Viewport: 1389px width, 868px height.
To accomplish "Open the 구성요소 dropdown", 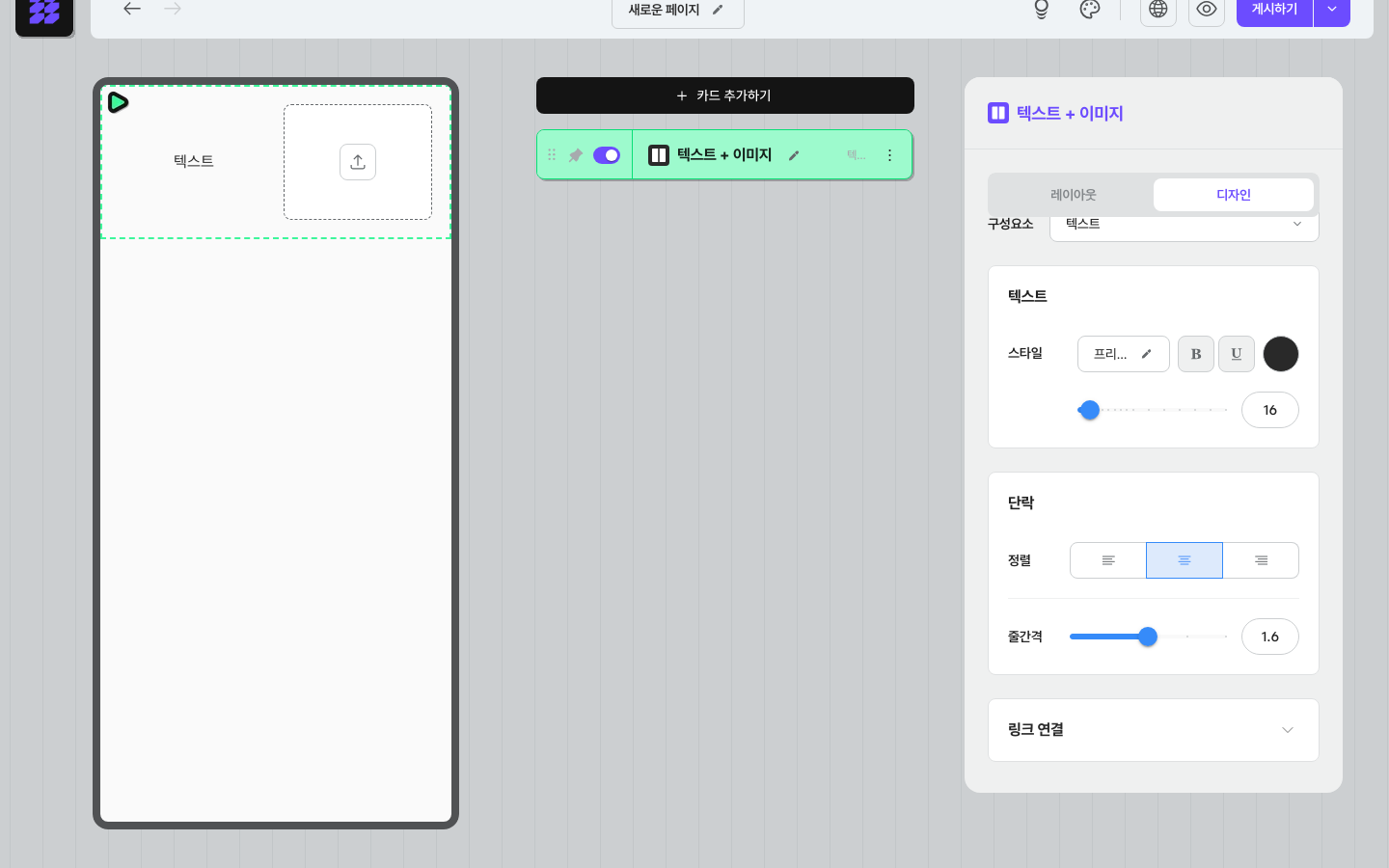I will pyautogui.click(x=1185, y=228).
